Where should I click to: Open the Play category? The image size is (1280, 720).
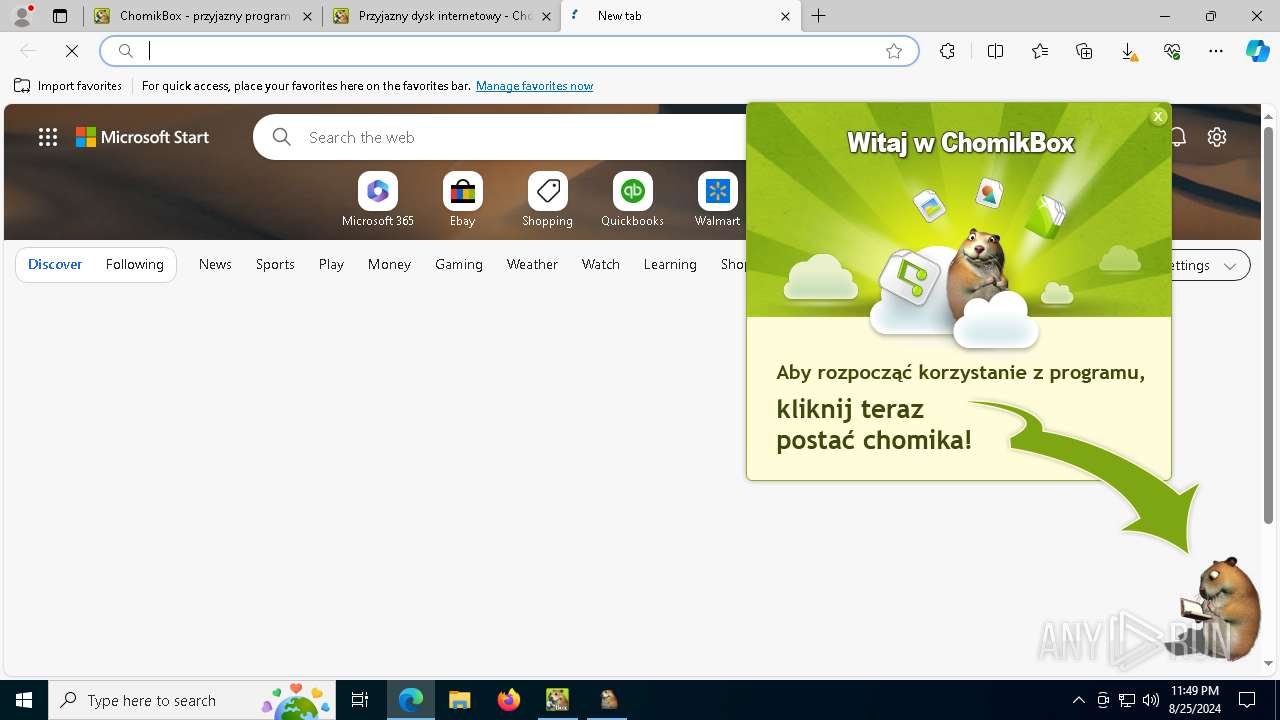coord(331,264)
